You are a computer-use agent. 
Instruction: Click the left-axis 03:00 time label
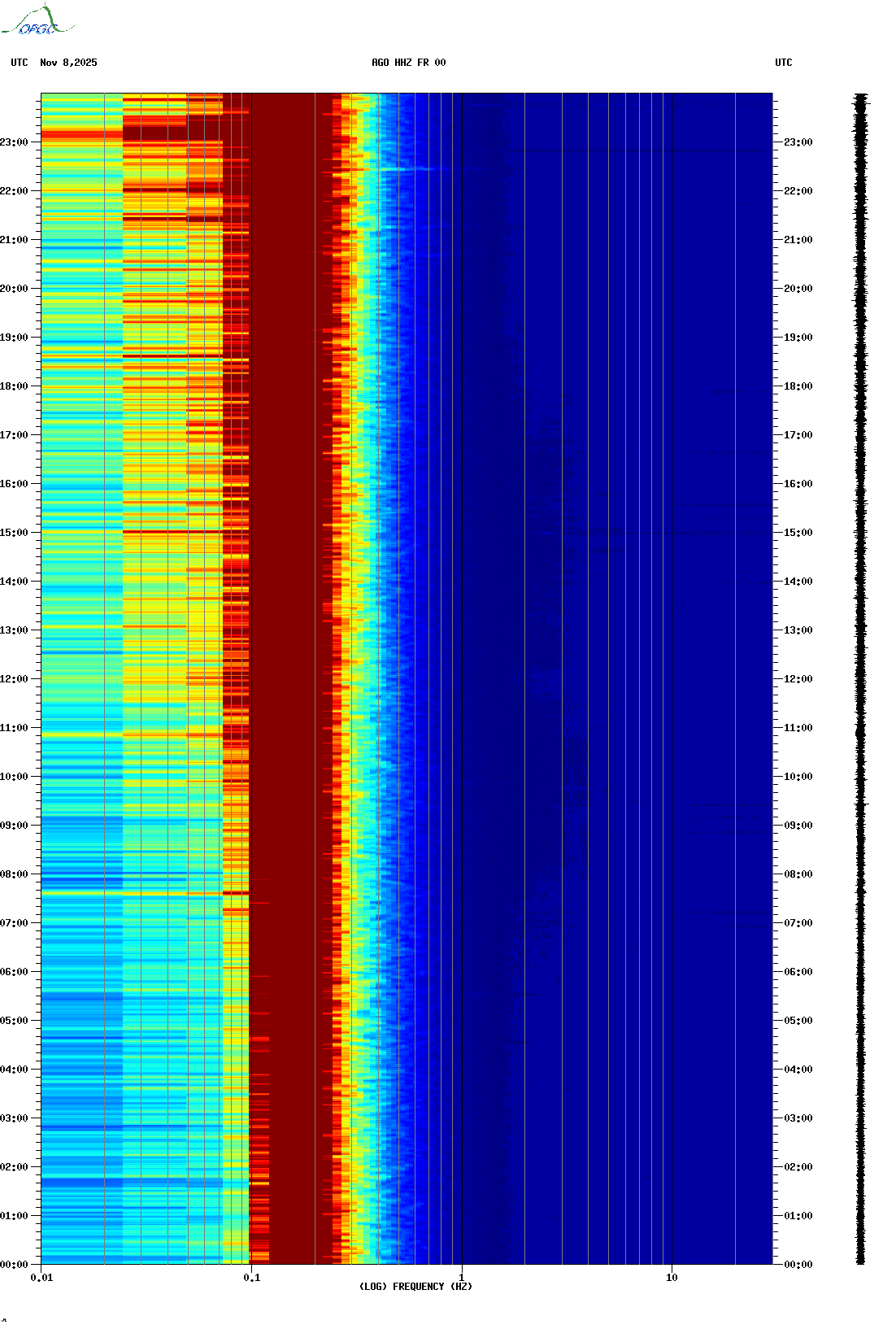pos(14,1118)
